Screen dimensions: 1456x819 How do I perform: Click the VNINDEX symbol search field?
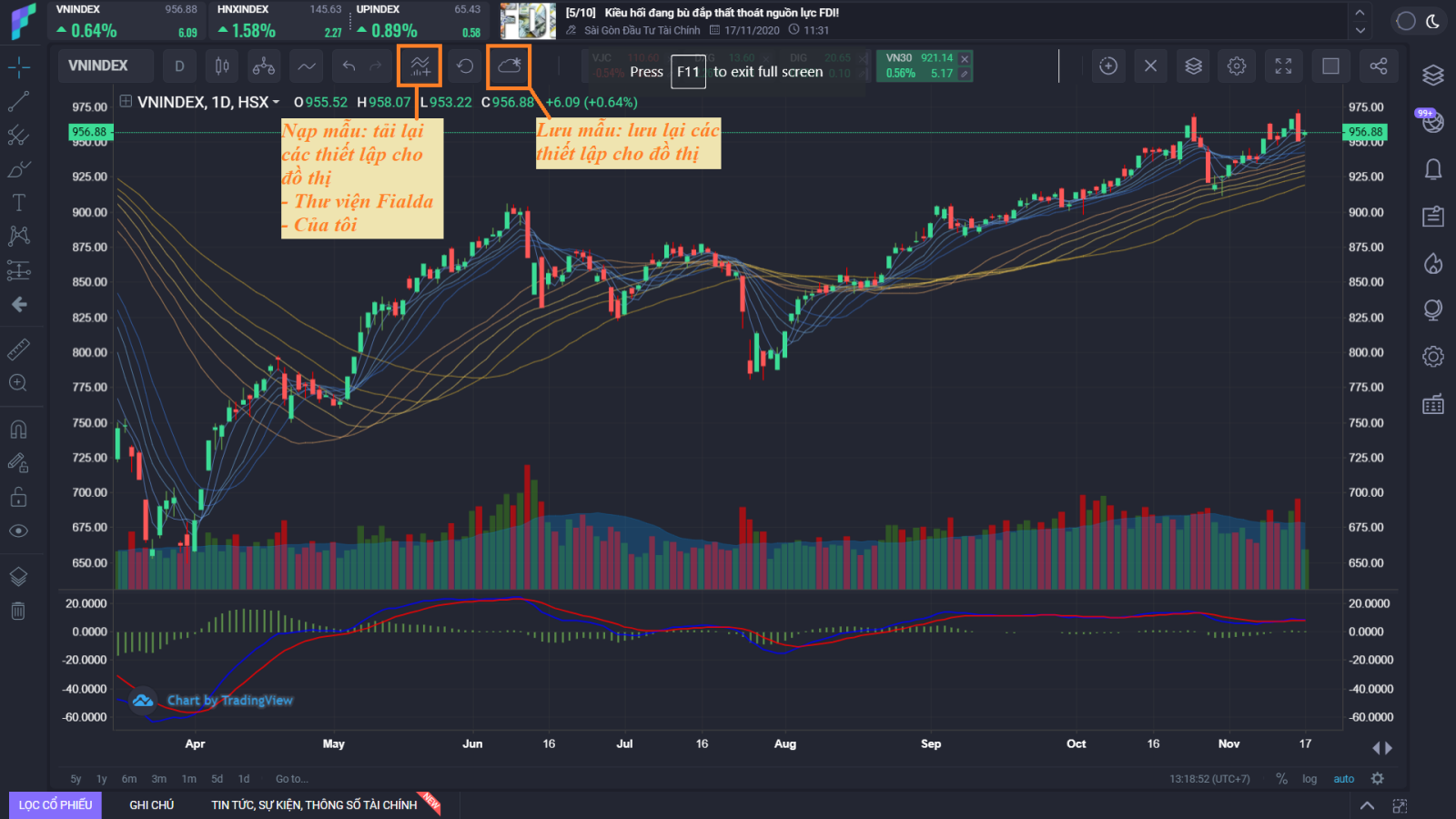(x=98, y=66)
